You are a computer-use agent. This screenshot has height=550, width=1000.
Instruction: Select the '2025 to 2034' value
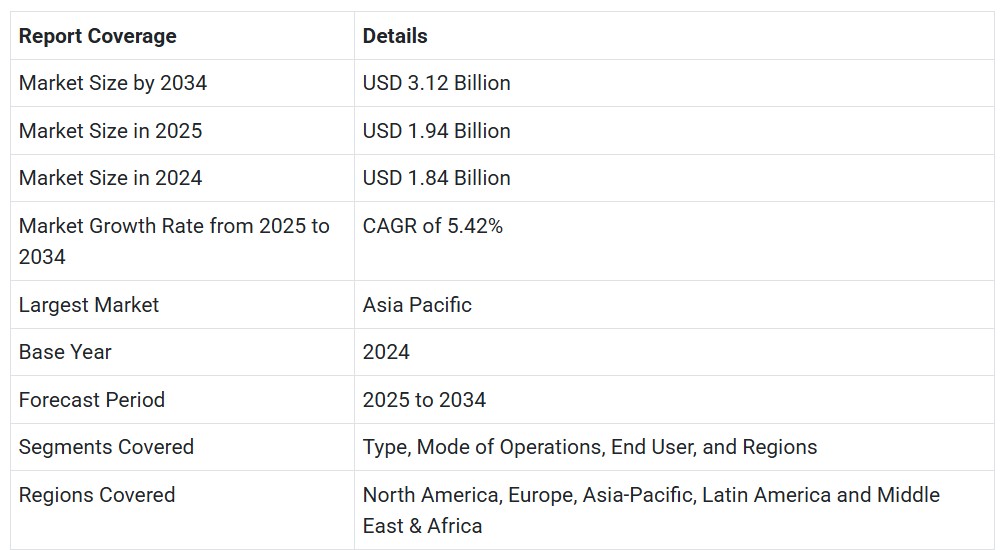(424, 400)
